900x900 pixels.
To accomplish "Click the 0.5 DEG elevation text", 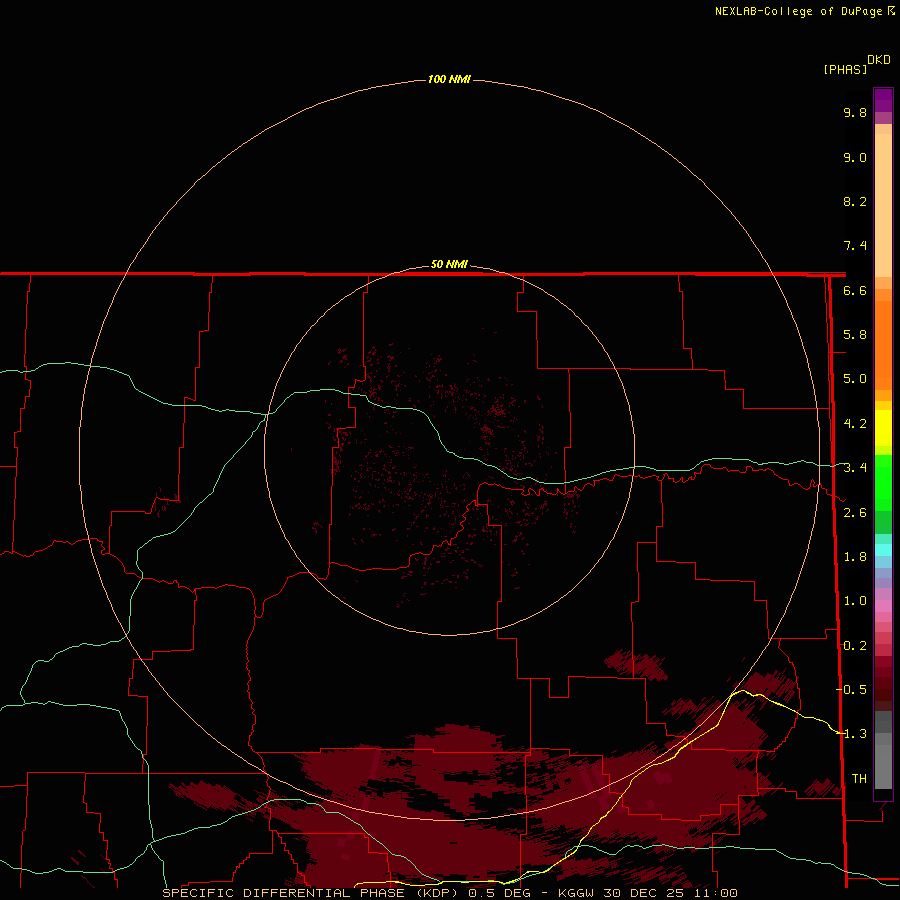I will click(x=499, y=893).
